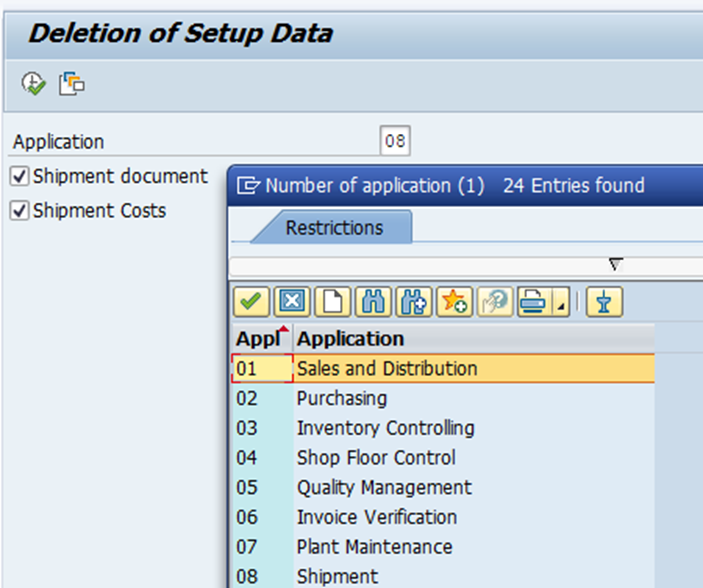Screen dimensions: 703x588
Task: Open the Restrictions tab
Action: pyautogui.click(x=334, y=227)
